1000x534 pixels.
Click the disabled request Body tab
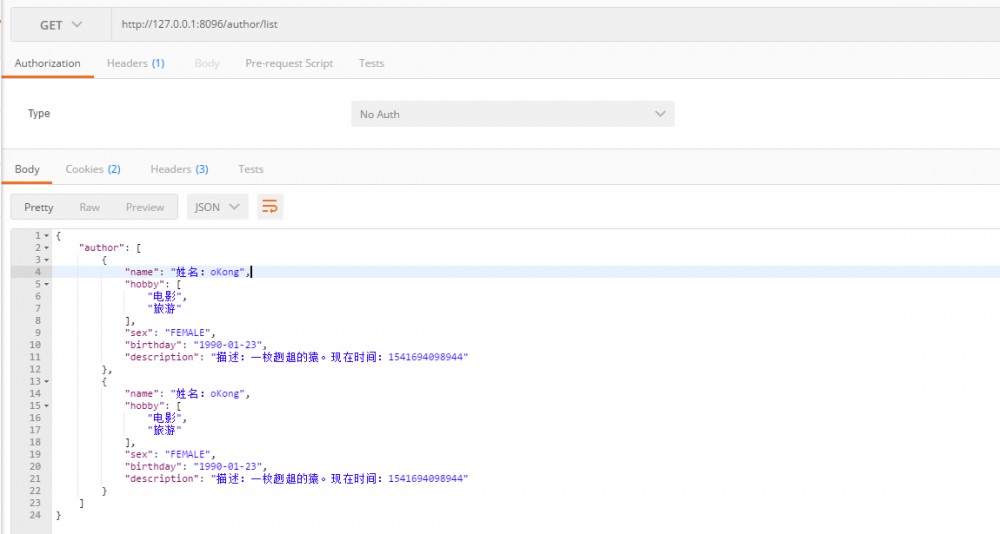point(207,63)
